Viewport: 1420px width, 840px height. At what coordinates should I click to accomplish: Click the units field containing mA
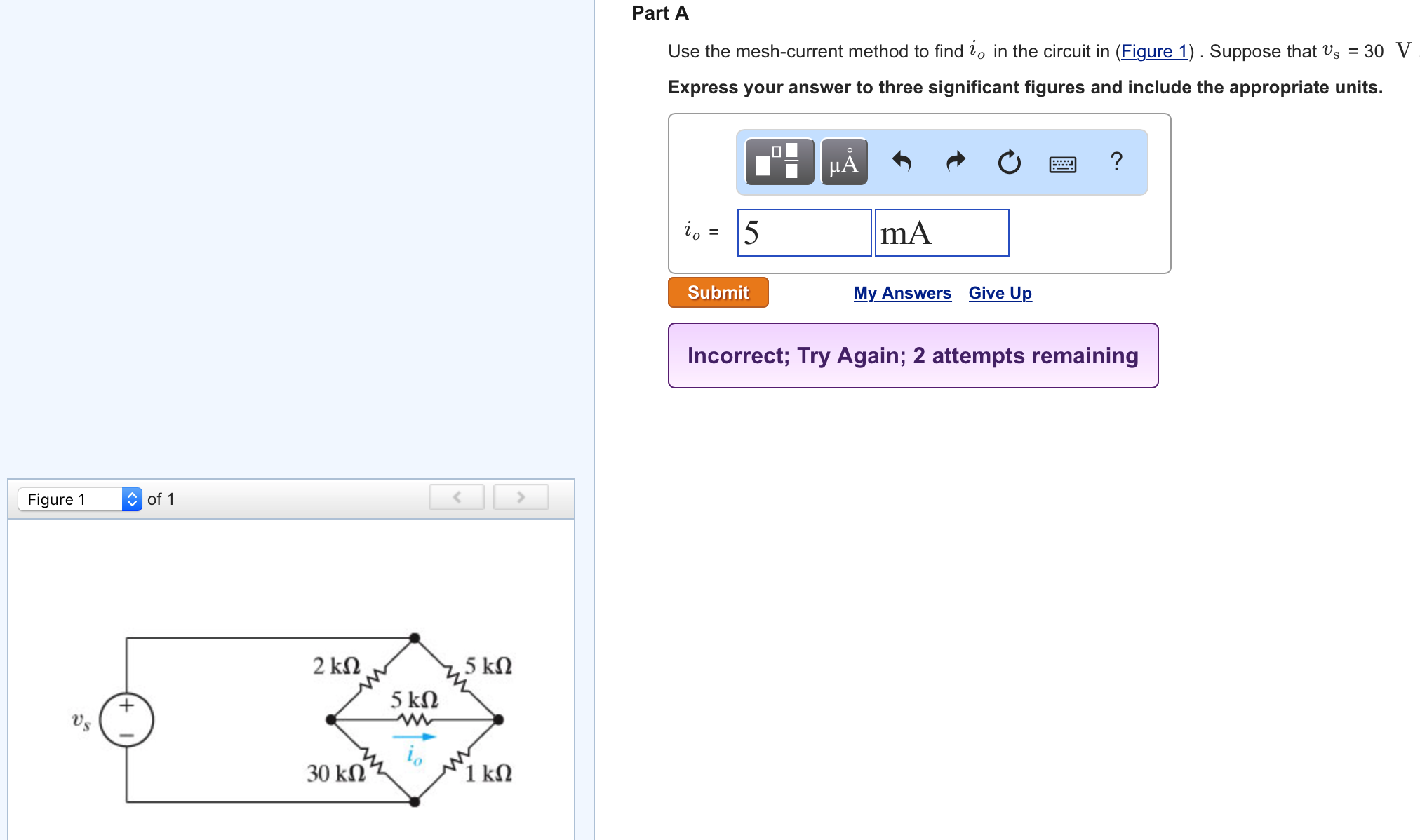point(942,233)
